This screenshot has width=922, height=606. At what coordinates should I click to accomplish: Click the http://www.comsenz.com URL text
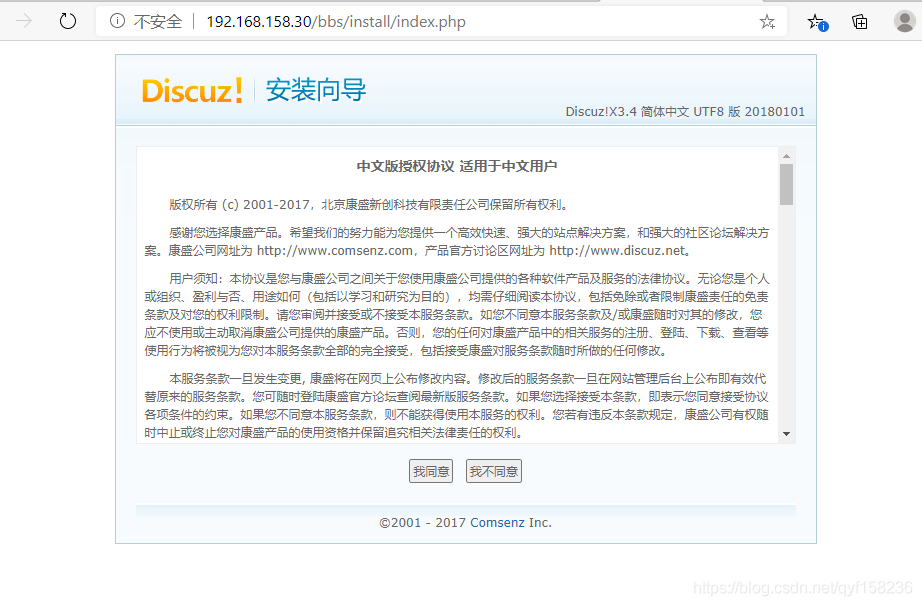pos(335,250)
